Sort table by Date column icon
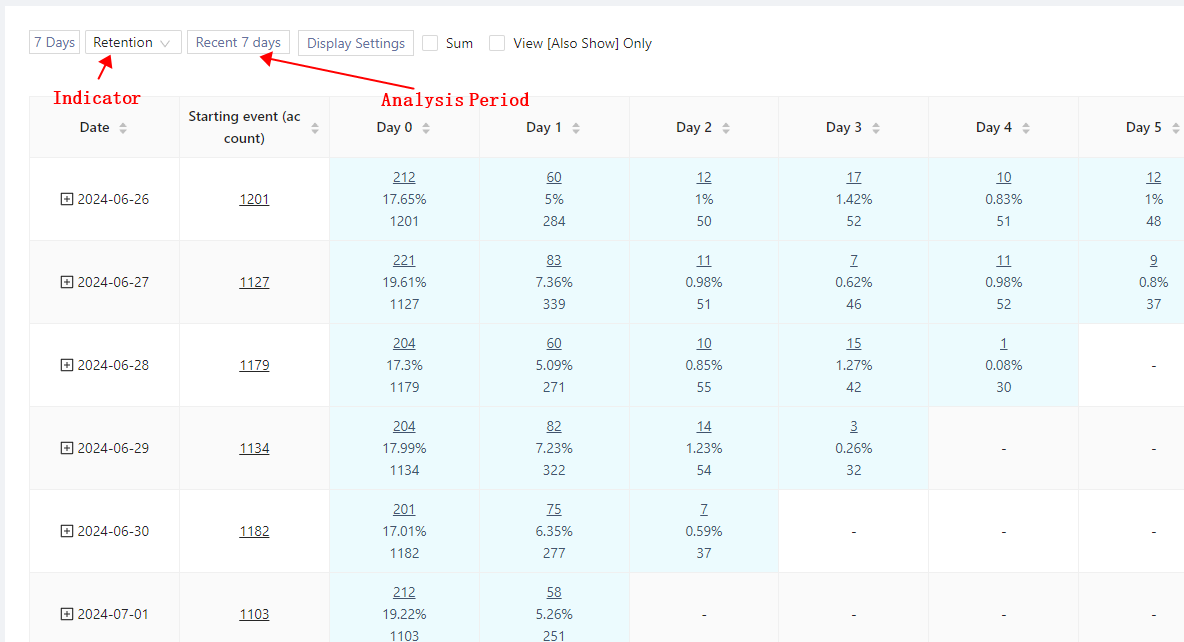Image resolution: width=1184 pixels, height=642 pixels. click(x=123, y=128)
